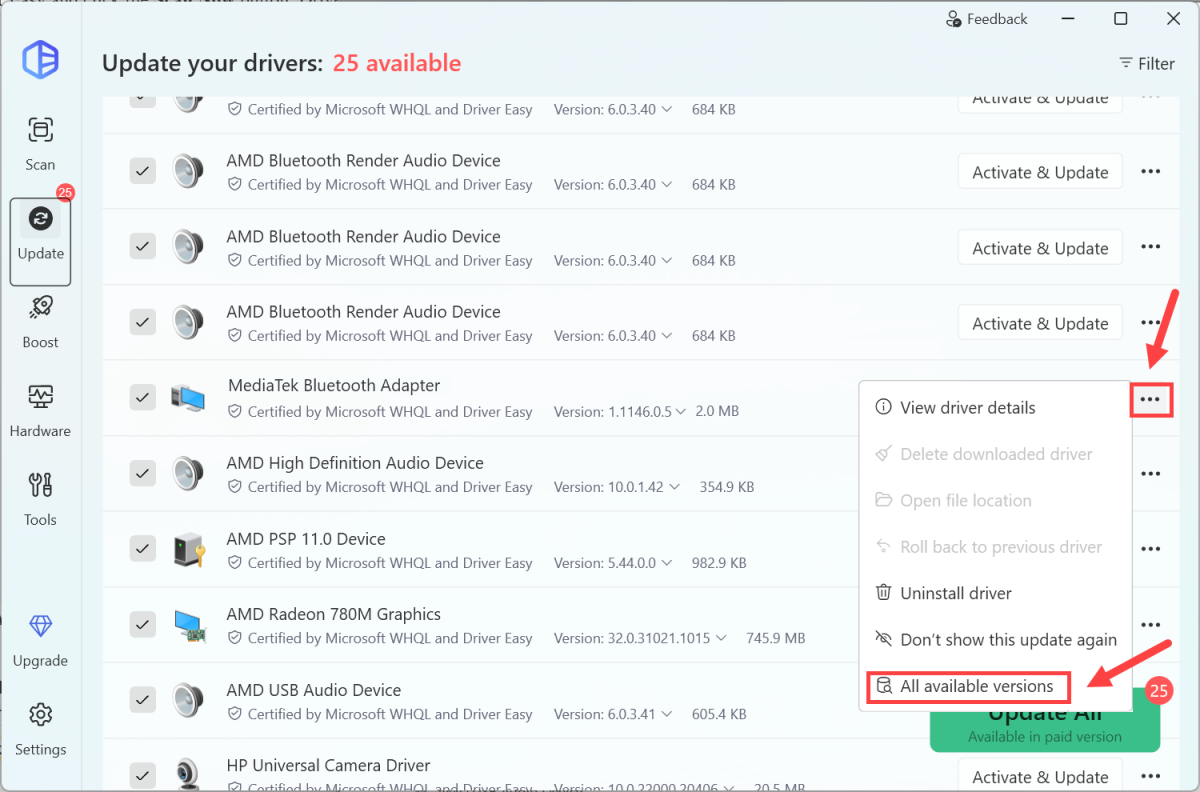Open the Upgrade section in sidebar
The width and height of the screenshot is (1200, 792).
pos(40,639)
